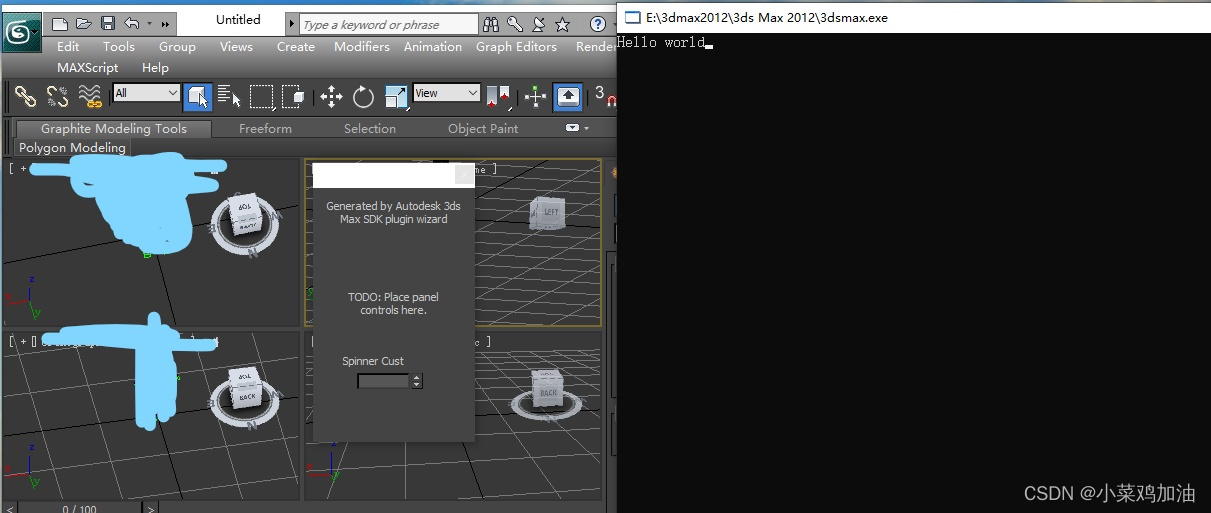Click the Save File floppy icon

point(108,23)
